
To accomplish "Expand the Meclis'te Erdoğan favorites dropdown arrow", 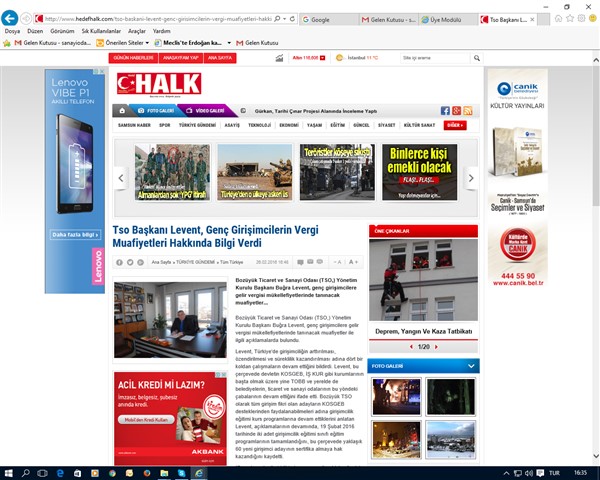I will click(x=229, y=43).
